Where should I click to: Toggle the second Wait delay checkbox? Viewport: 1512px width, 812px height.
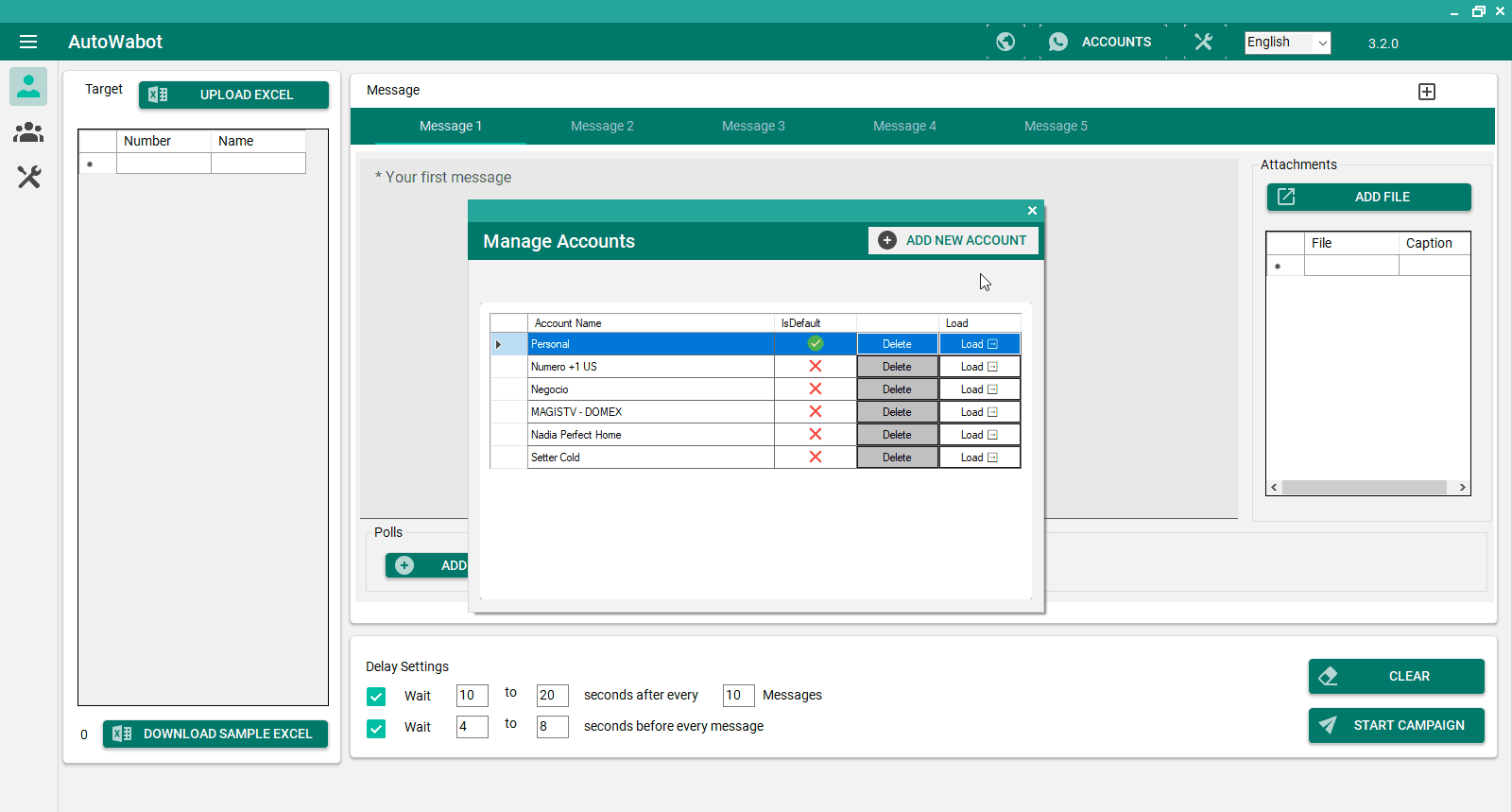(x=376, y=729)
